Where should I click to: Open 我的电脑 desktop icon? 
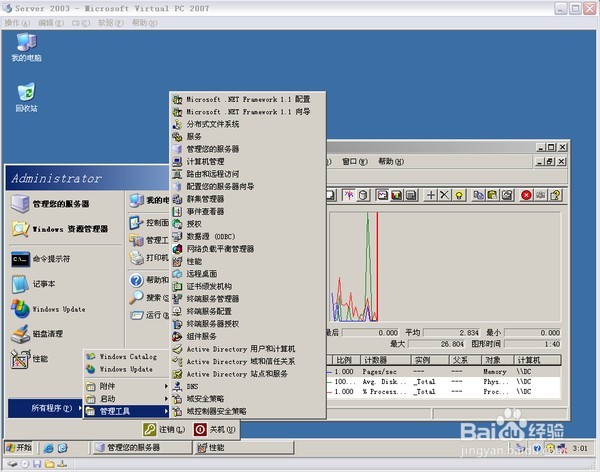[x=26, y=47]
